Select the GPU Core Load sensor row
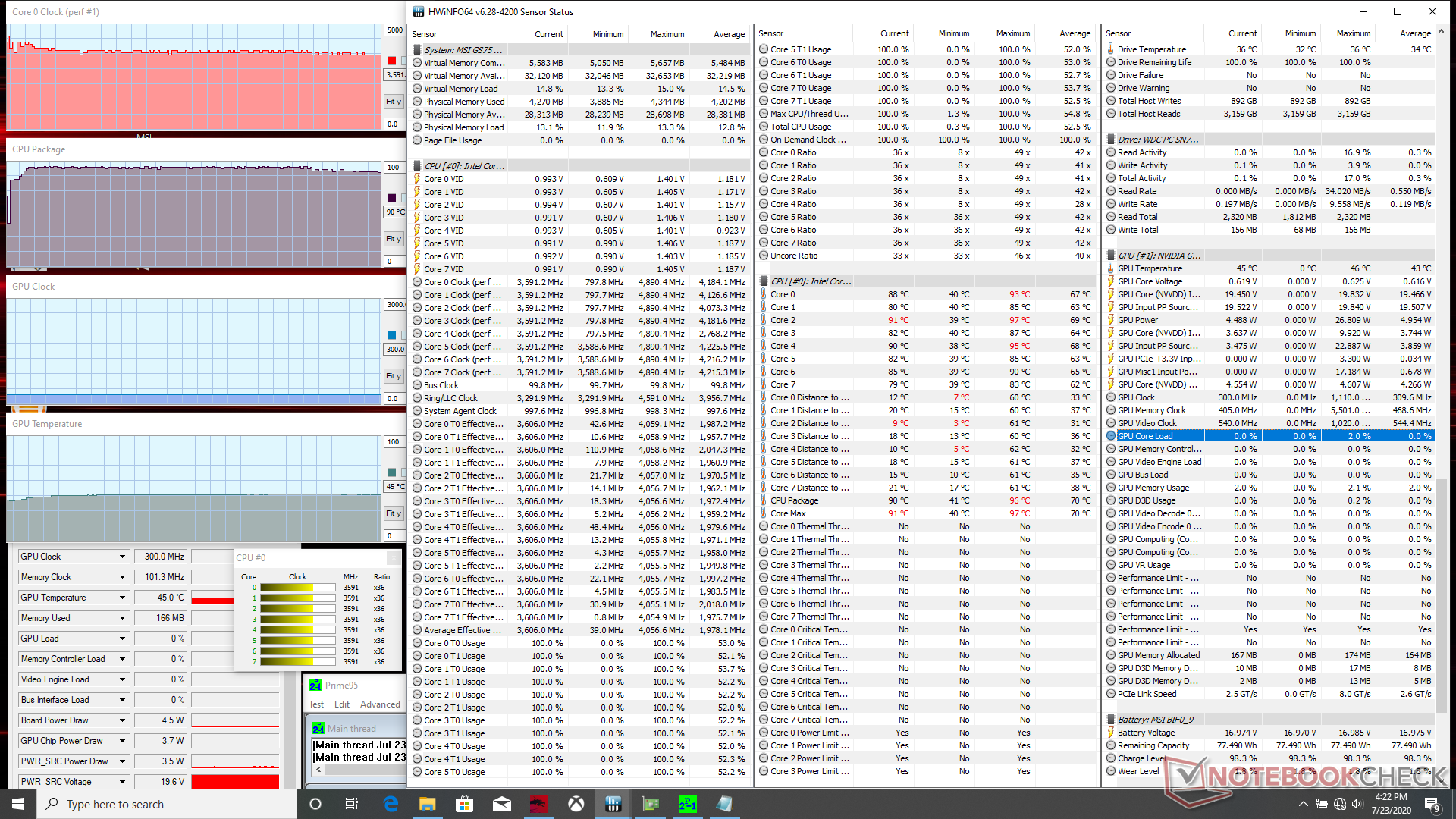1456x819 pixels. coord(1269,436)
